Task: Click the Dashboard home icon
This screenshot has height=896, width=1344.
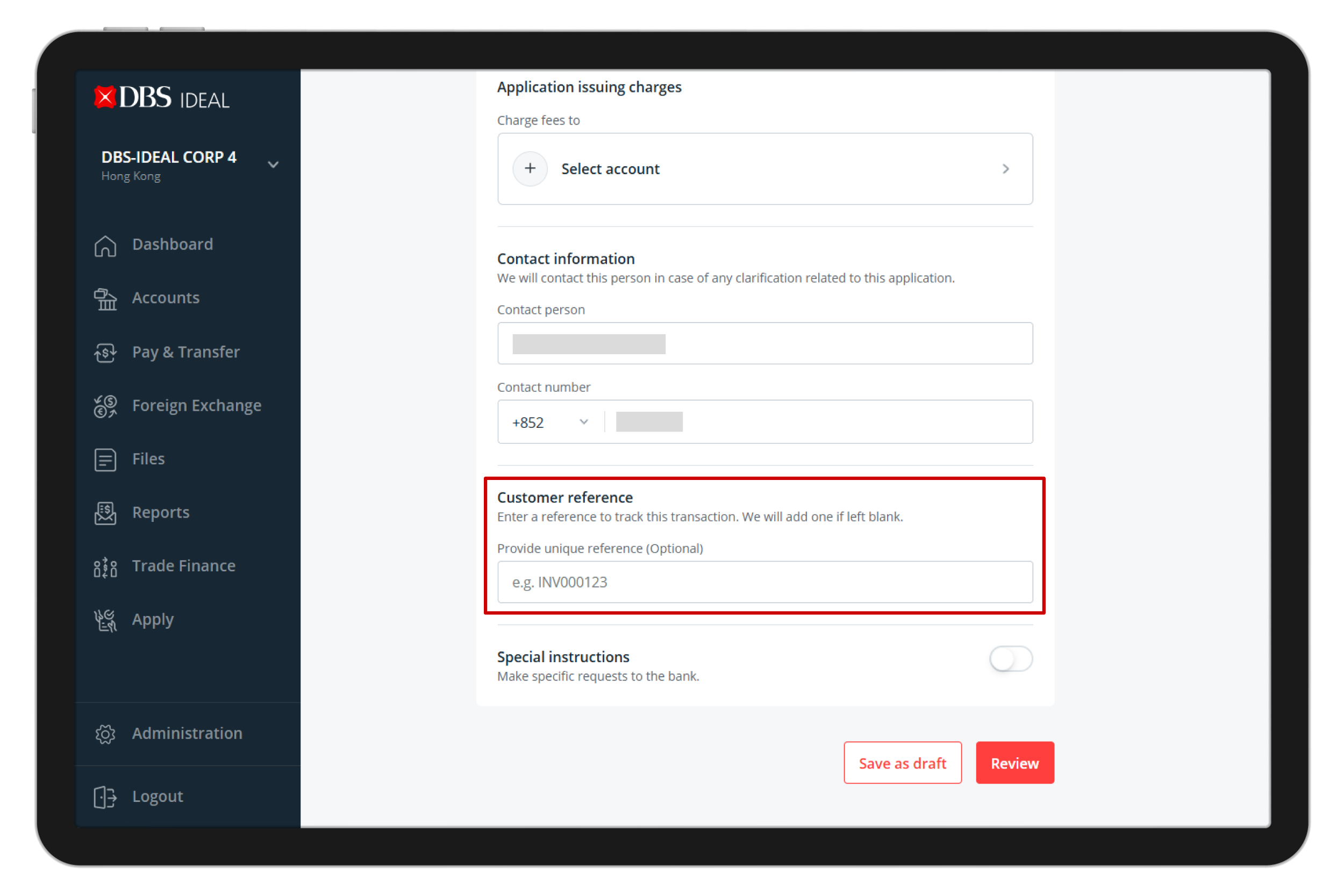Action: (105, 245)
